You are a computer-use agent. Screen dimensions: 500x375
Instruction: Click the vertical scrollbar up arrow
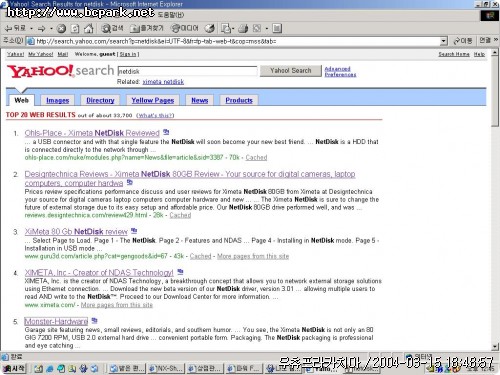pyautogui.click(x=495, y=53)
